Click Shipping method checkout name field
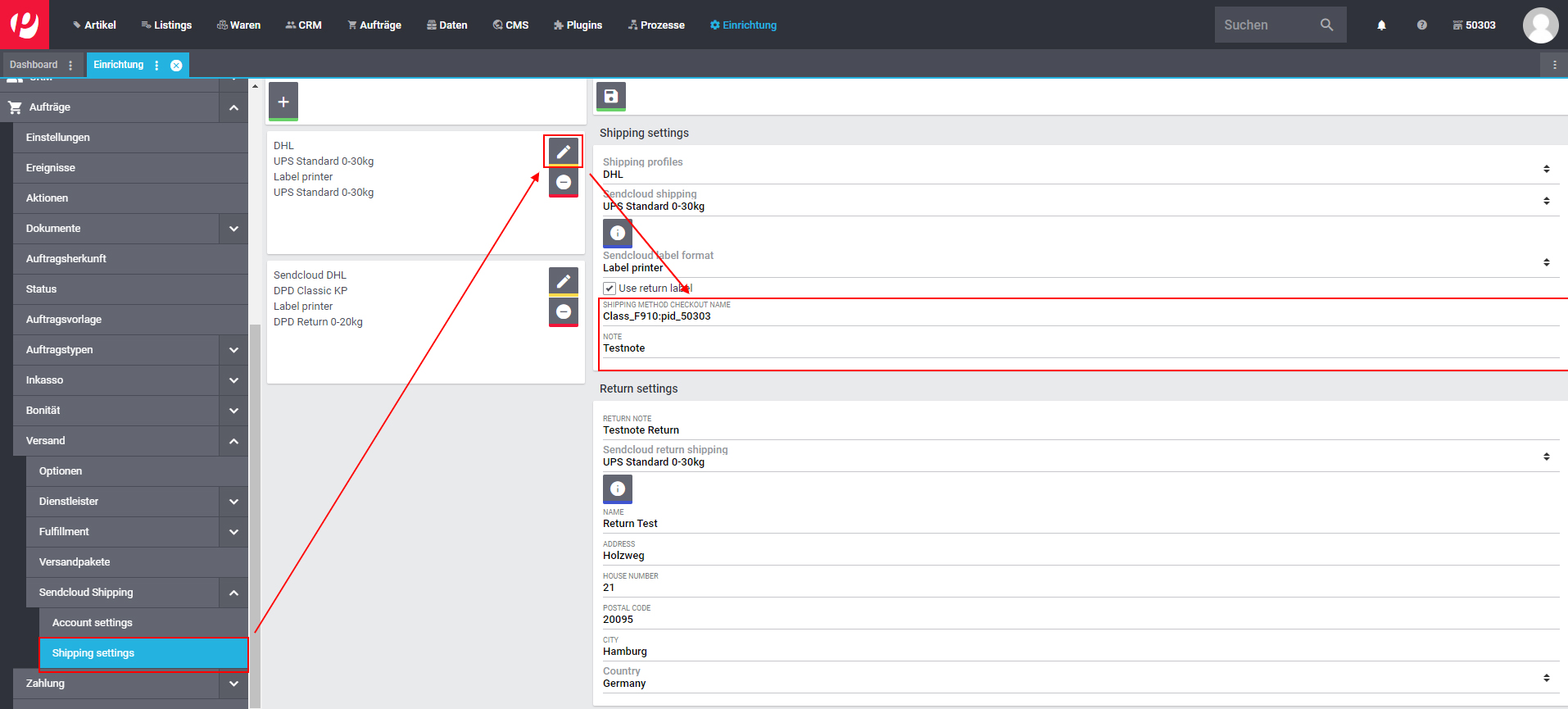Image resolution: width=1568 pixels, height=709 pixels. click(x=1080, y=311)
